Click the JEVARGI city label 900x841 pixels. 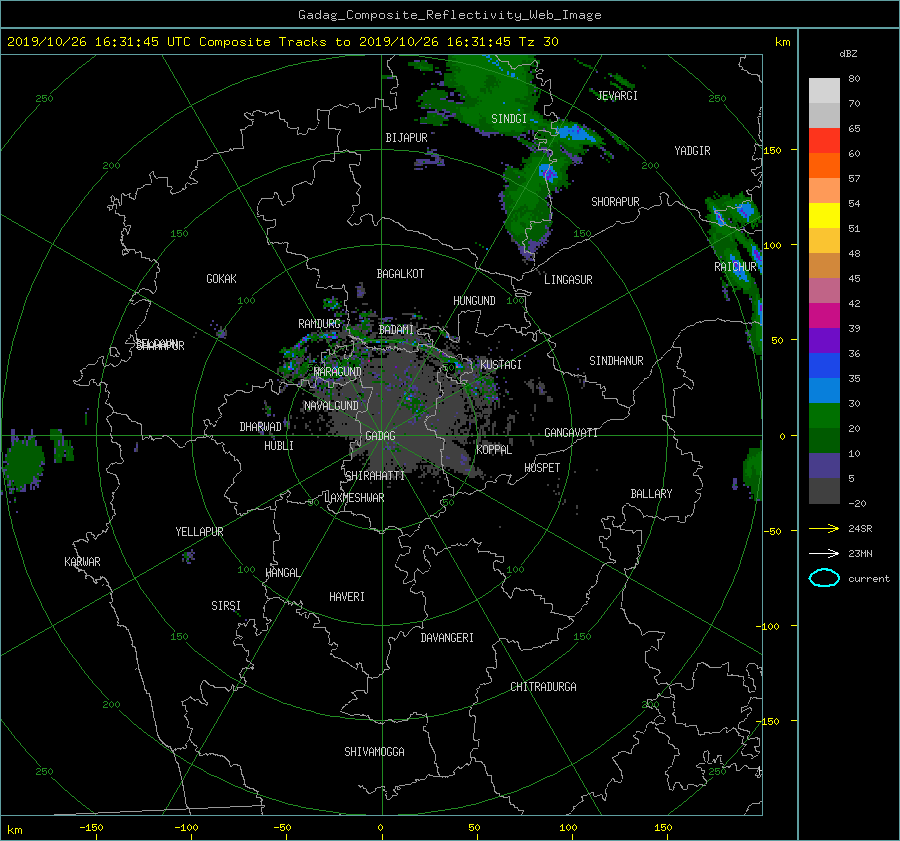coord(617,96)
